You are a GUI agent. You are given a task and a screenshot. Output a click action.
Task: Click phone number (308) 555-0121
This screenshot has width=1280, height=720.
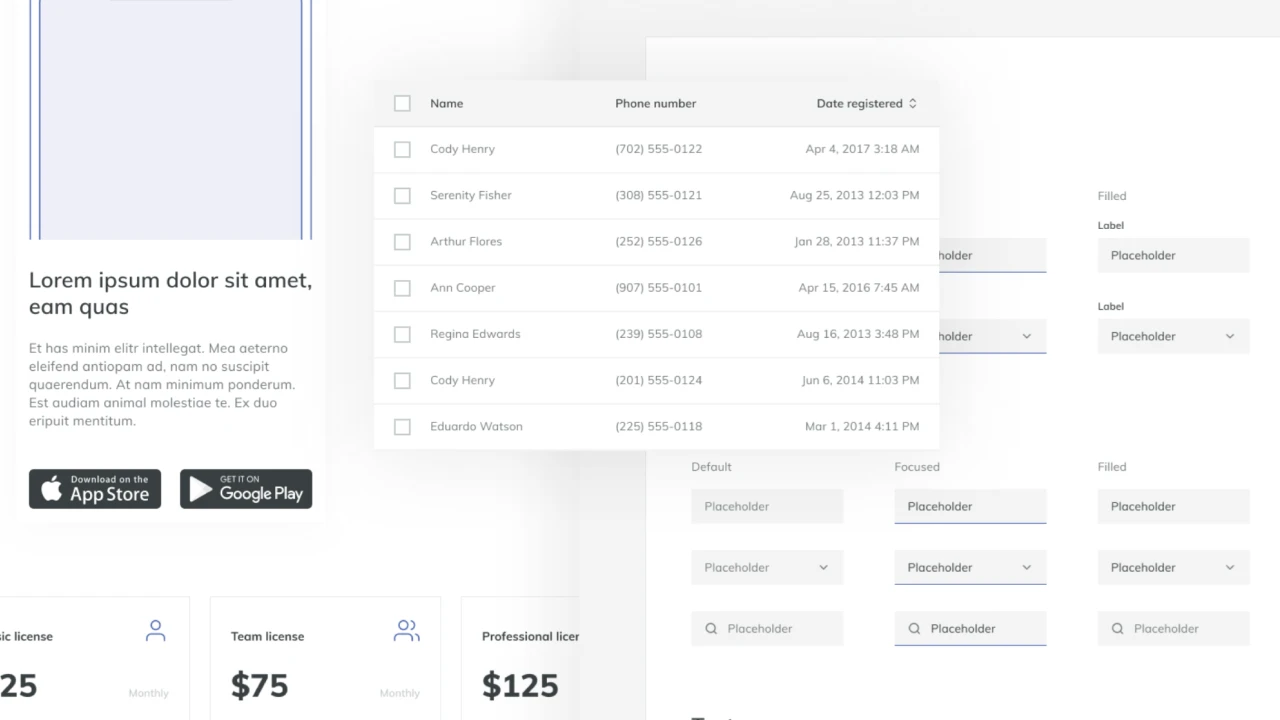658,195
